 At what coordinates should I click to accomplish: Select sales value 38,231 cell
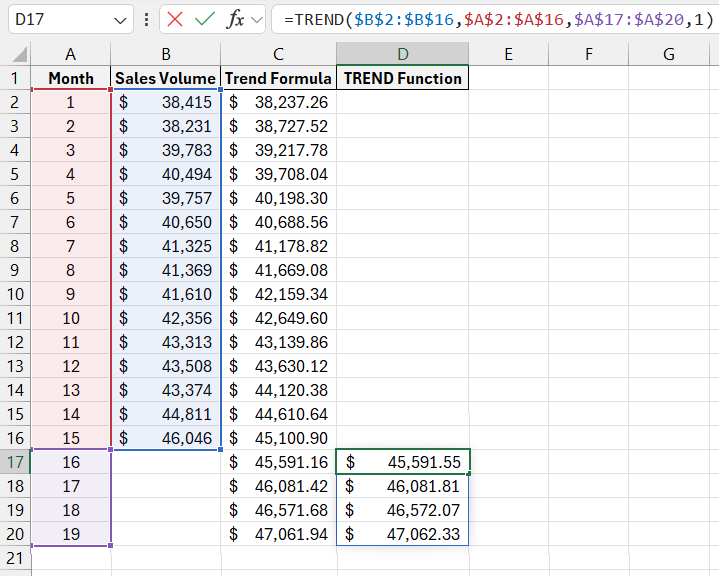point(166,126)
